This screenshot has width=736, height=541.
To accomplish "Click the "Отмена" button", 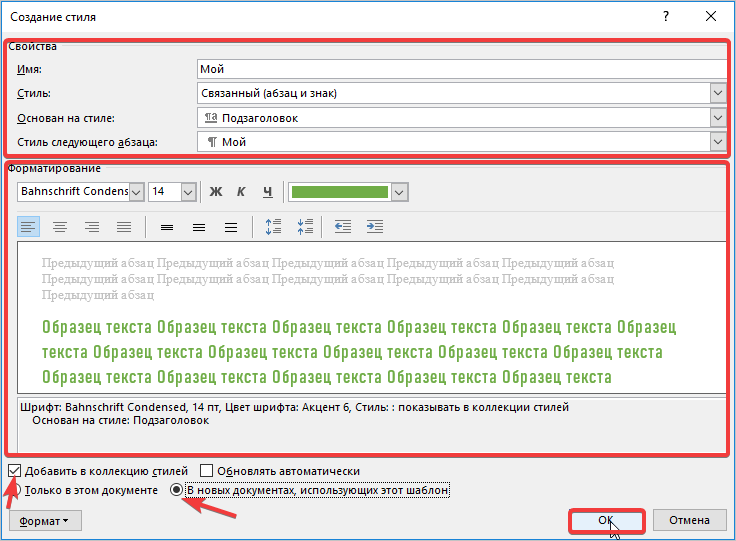I will 689,520.
